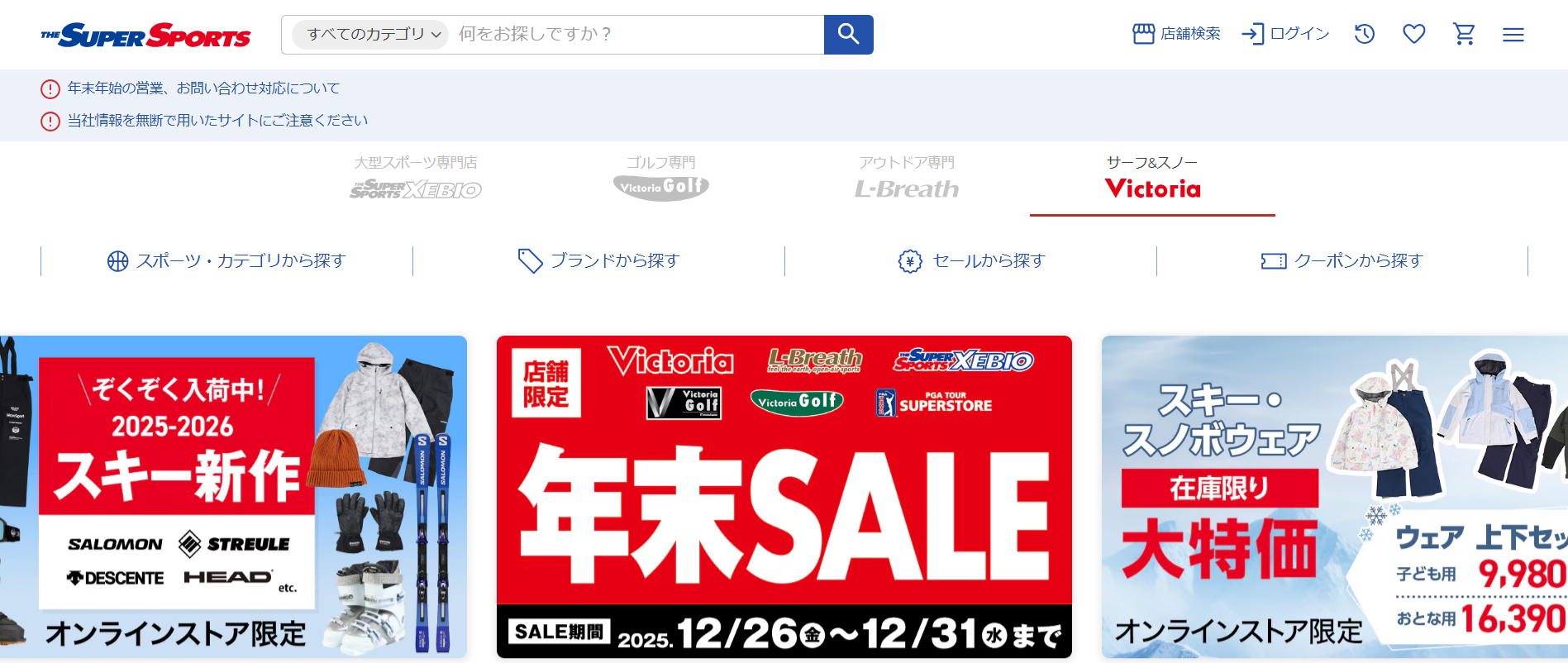Viewport: 1568px width, 663px height.
Task: Click the 何をお探しですか search input field
Action: point(635,35)
